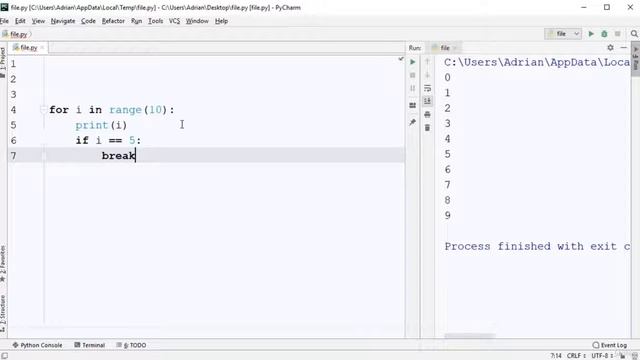
Task: Open the Refactor menu
Action: tap(113, 21)
